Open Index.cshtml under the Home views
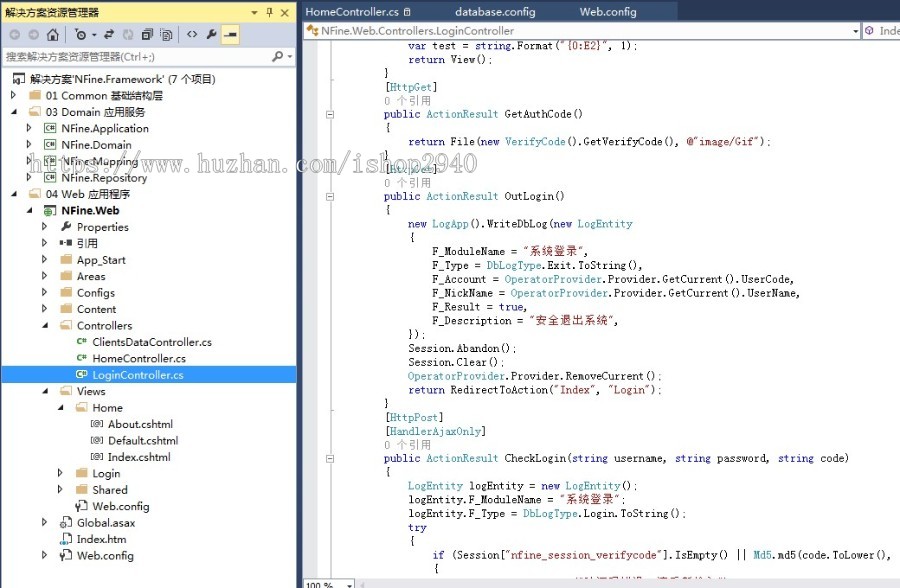The width and height of the screenshot is (900, 588). [138, 458]
